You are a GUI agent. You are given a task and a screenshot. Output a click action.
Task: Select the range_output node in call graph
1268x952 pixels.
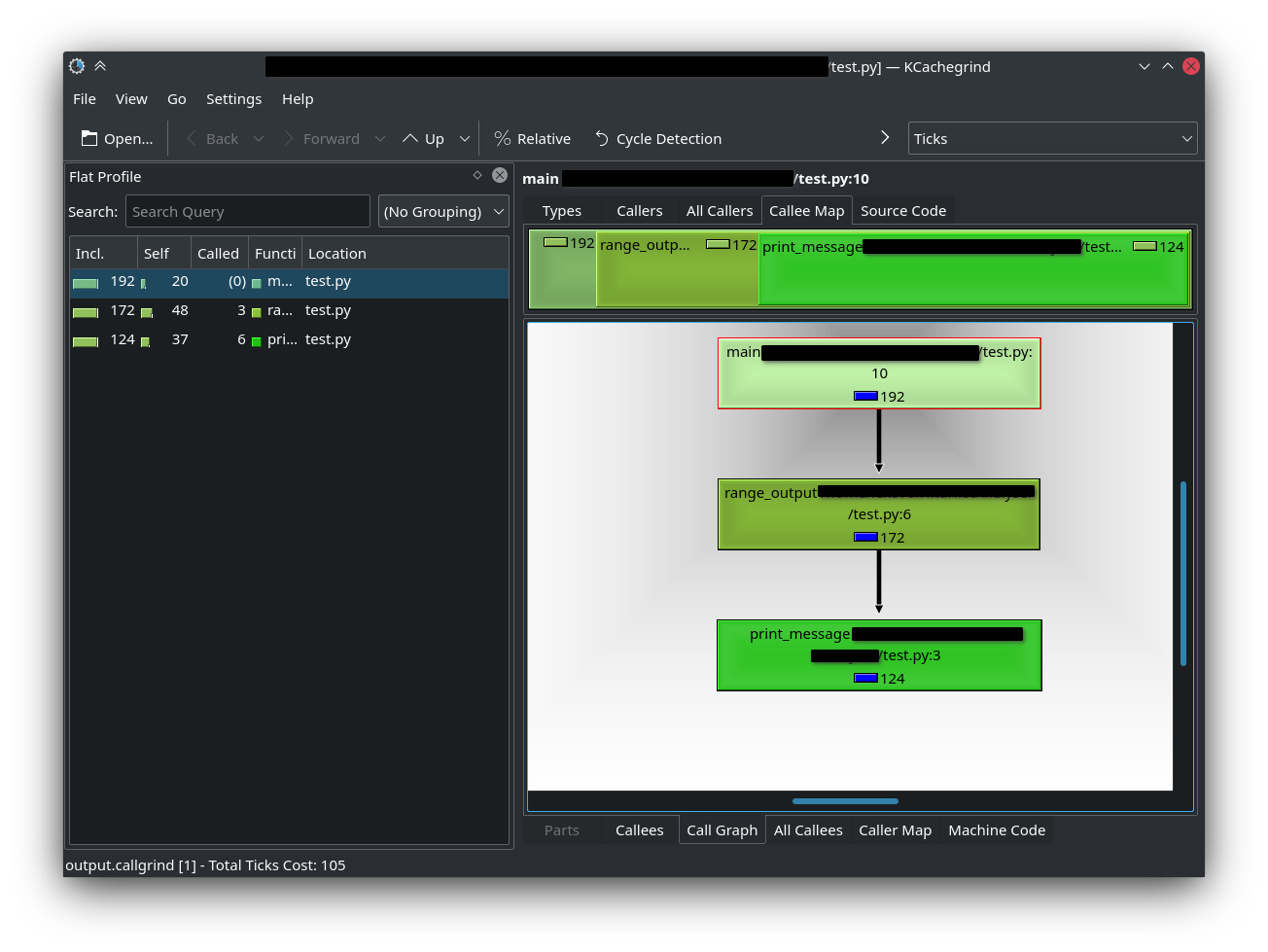pyautogui.click(x=879, y=514)
